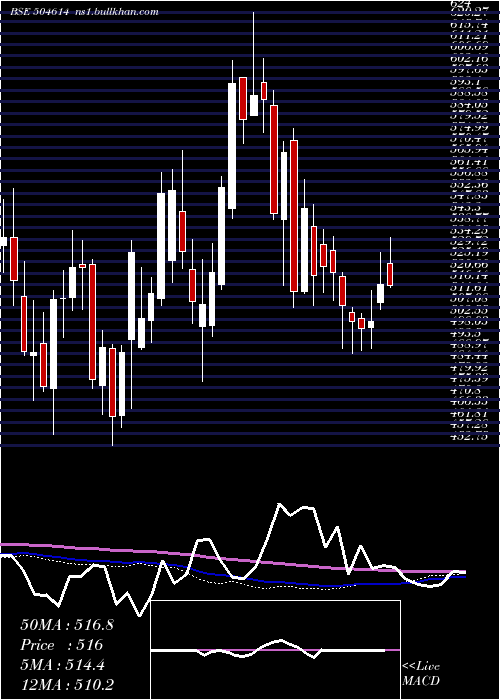Click the ns1.bullkhan.com site text

pyautogui.click(x=116, y=12)
